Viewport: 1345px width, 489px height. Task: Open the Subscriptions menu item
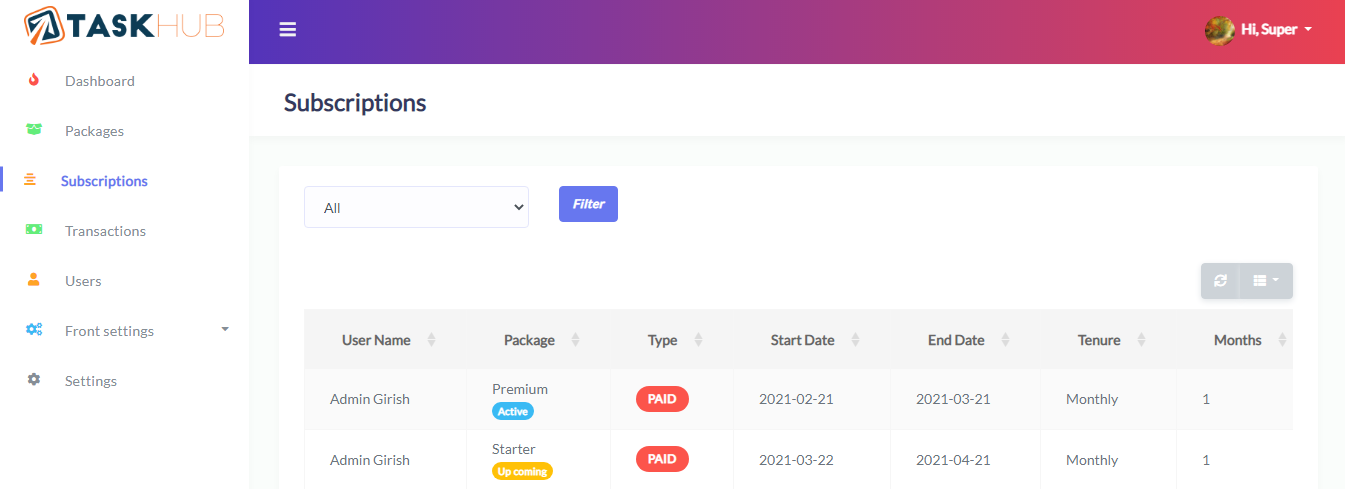pos(104,181)
